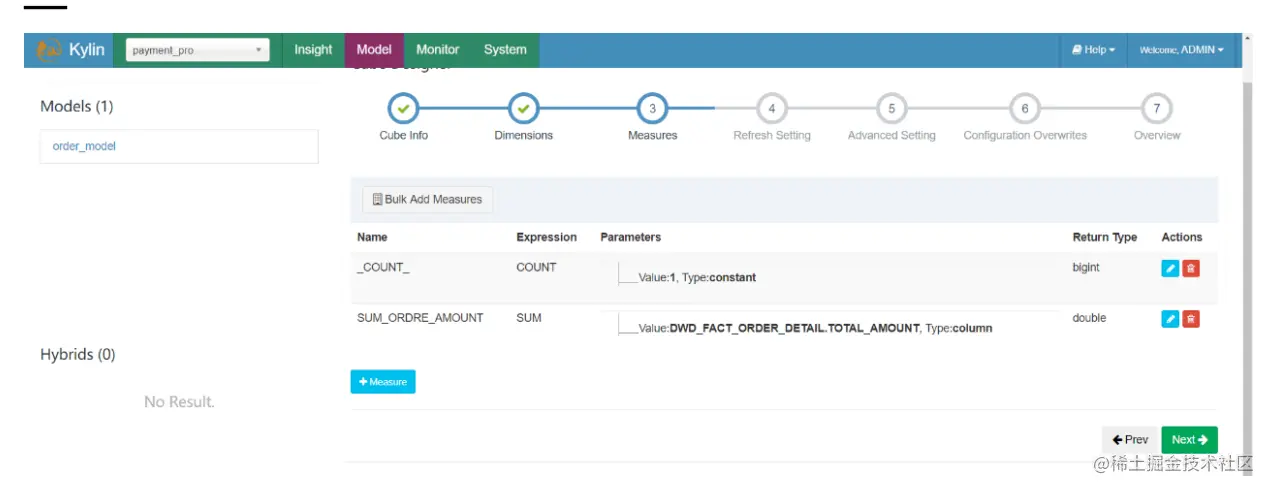Jump to step 5 Advanced Setting

[x=891, y=108]
